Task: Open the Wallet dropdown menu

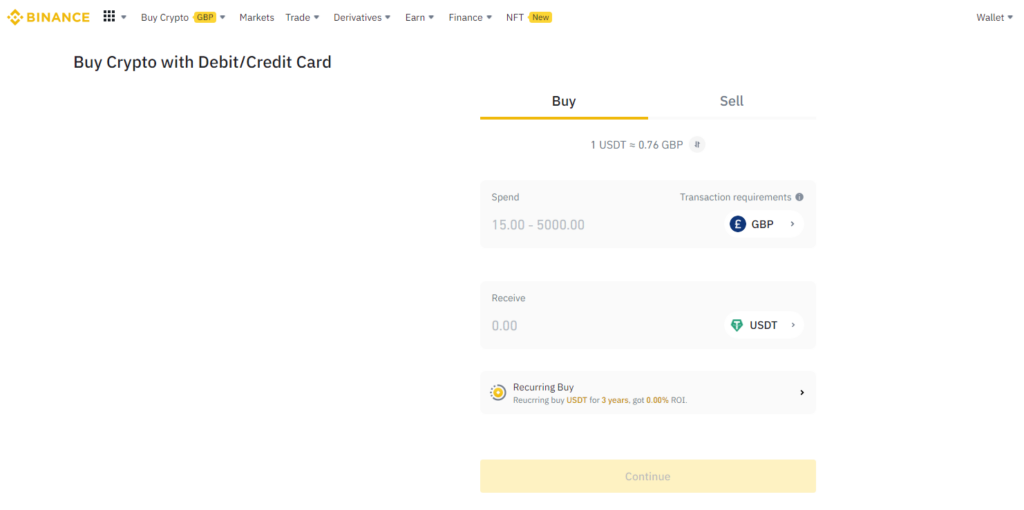Action: [993, 18]
